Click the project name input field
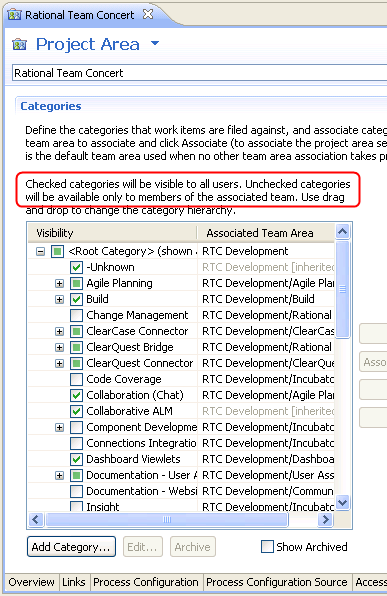This screenshot has width=387, height=596. tap(200, 73)
